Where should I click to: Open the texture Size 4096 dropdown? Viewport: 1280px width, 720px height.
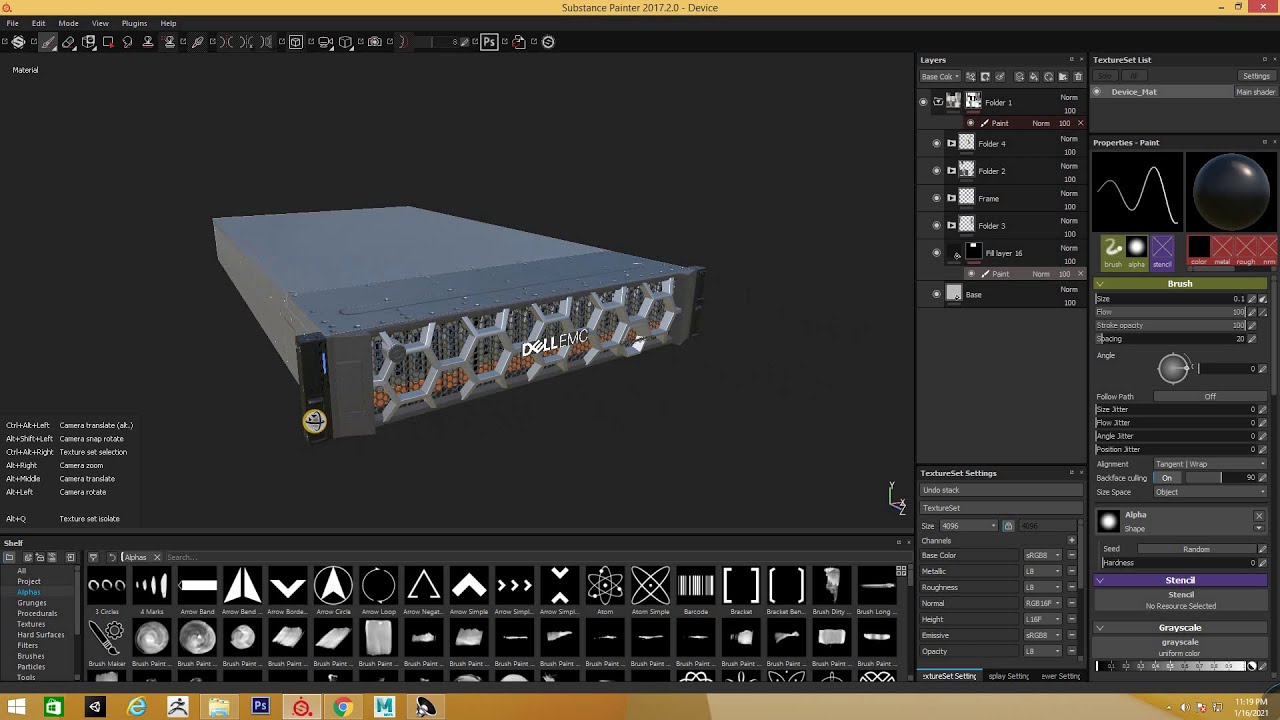[x=968, y=526]
